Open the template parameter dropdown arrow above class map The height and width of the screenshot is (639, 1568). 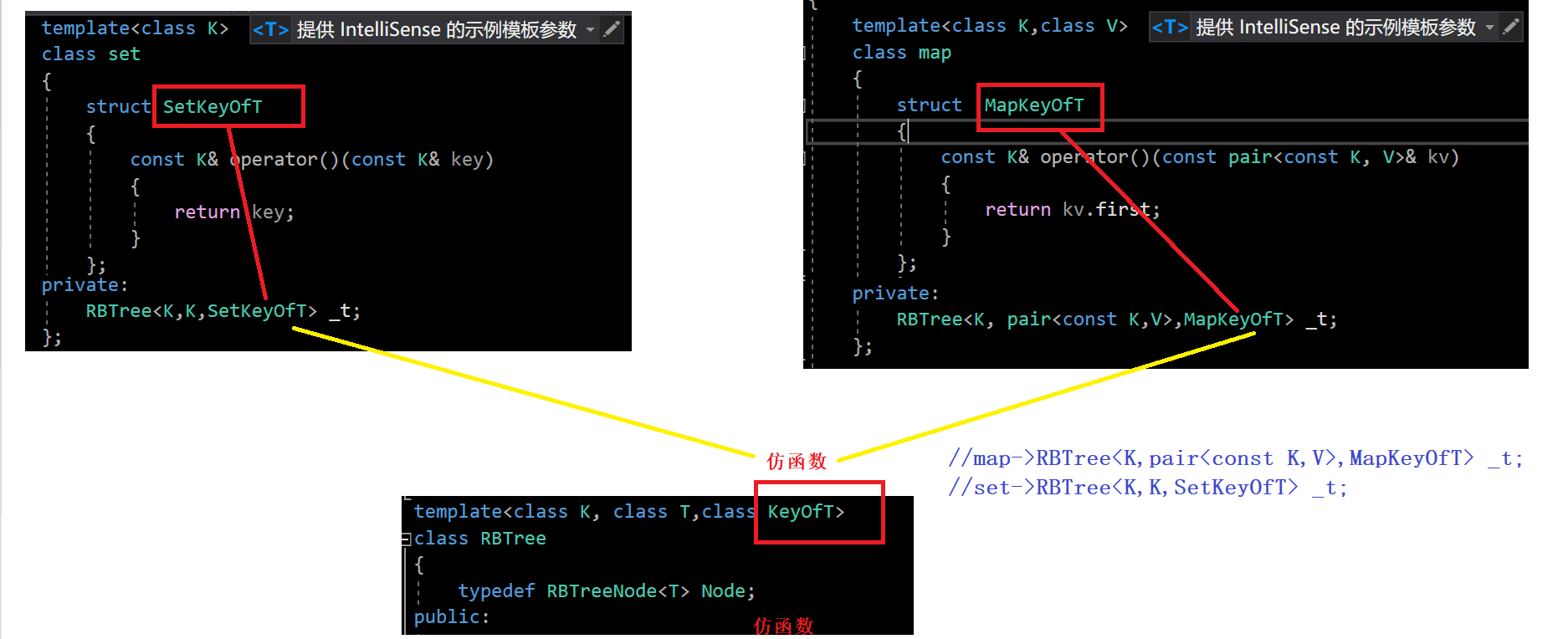1489,28
